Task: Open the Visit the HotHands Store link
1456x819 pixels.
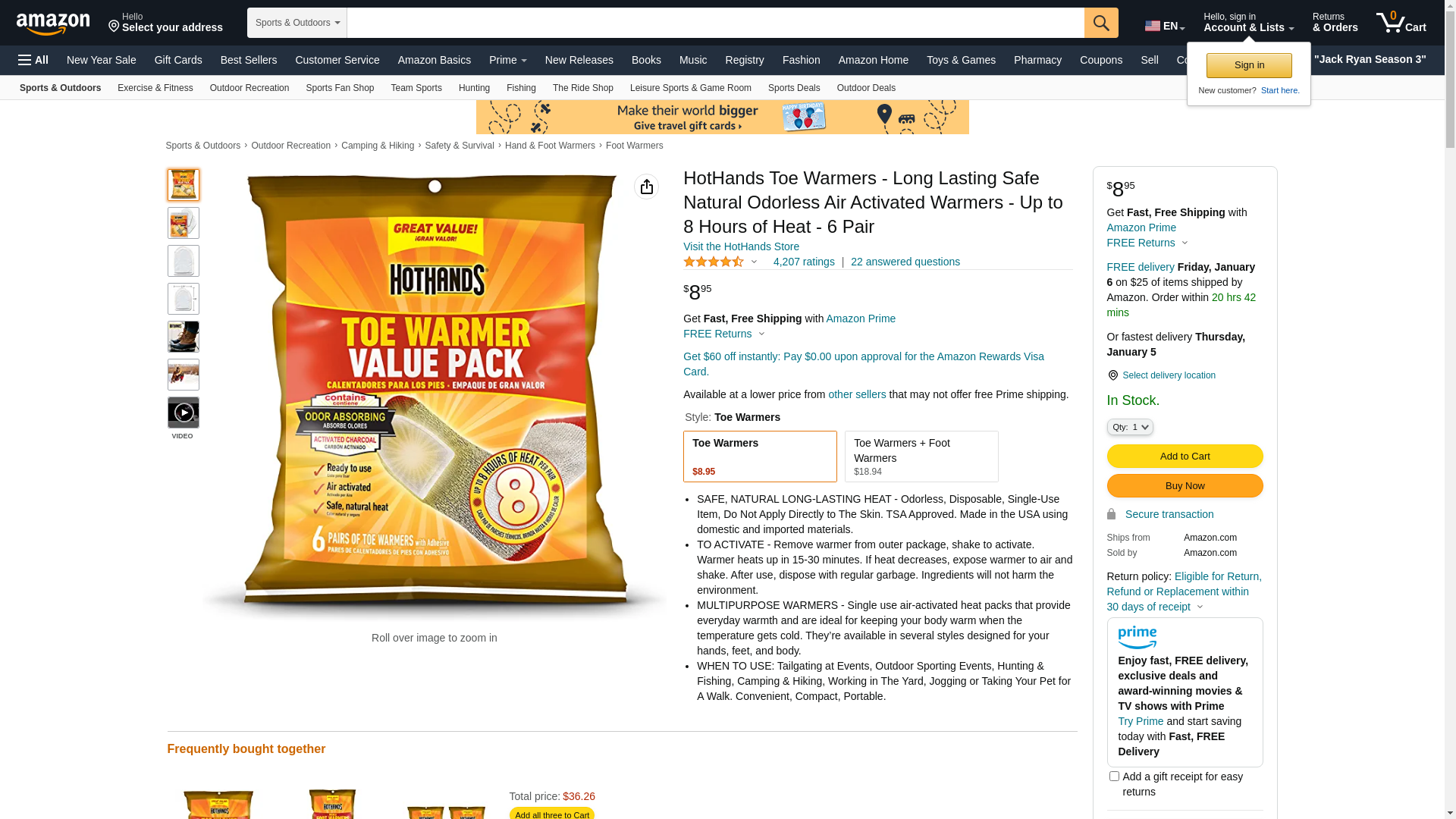Action: (741, 246)
